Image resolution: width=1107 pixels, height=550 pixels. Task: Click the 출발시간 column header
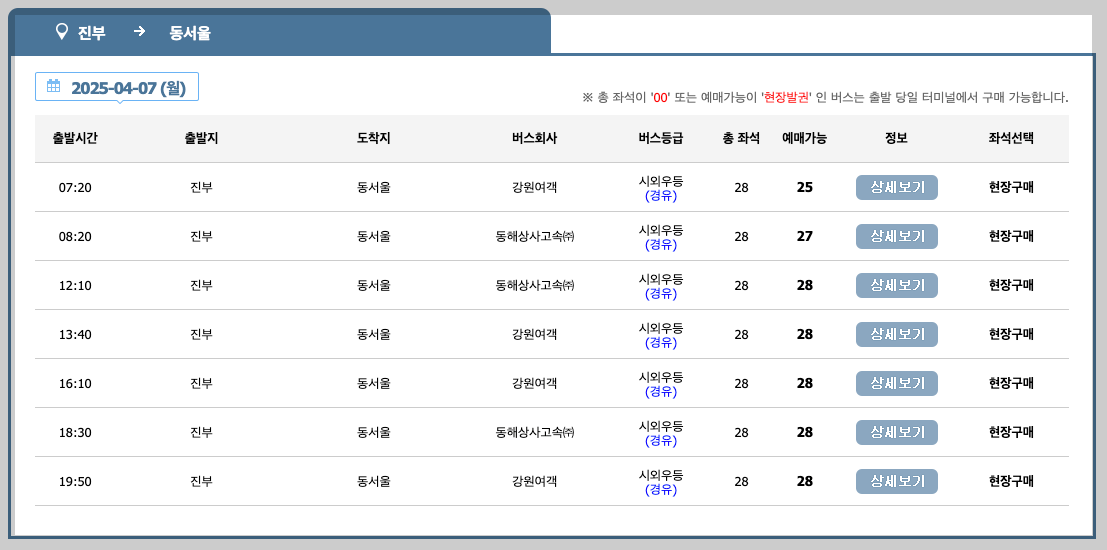75,138
